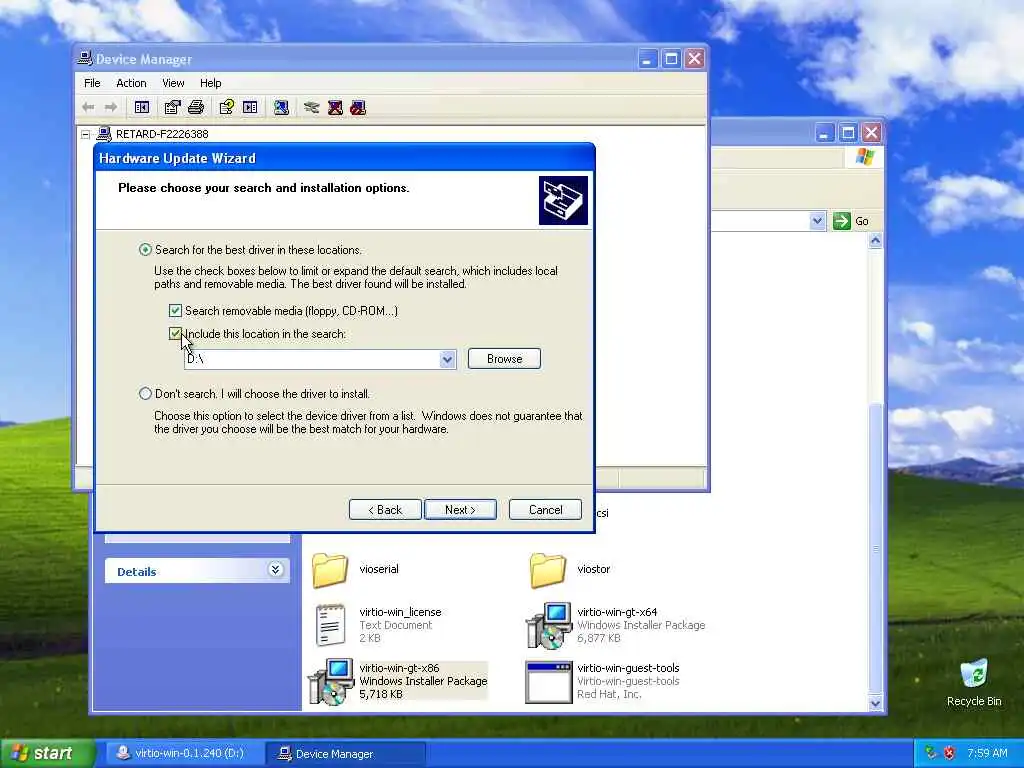Click the Explorer vertical scrollbar thumb
Viewport: 1024px width, 768px height.
876,549
